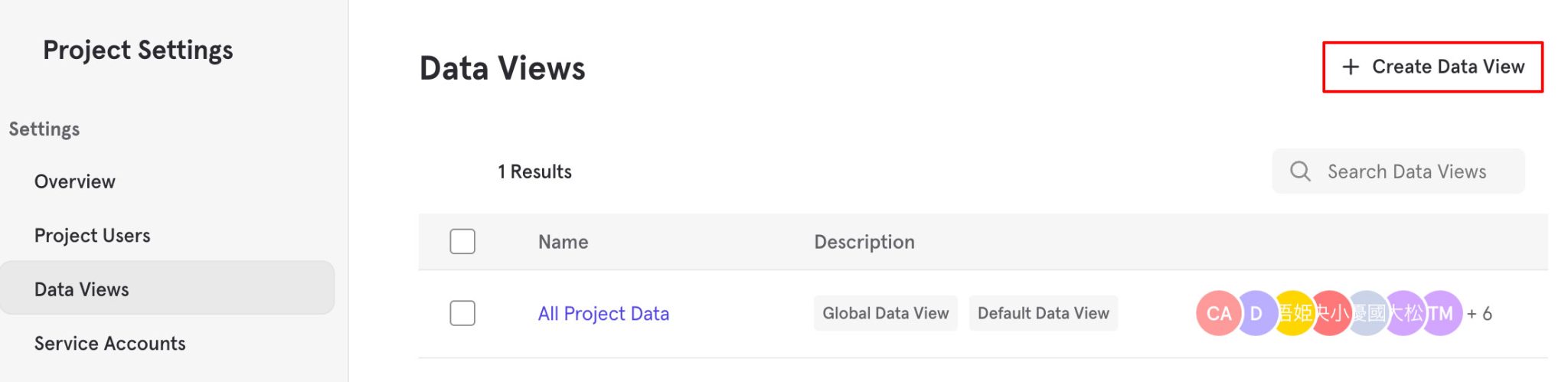
Task: Expand the +6 additional users list
Action: [x=1480, y=314]
